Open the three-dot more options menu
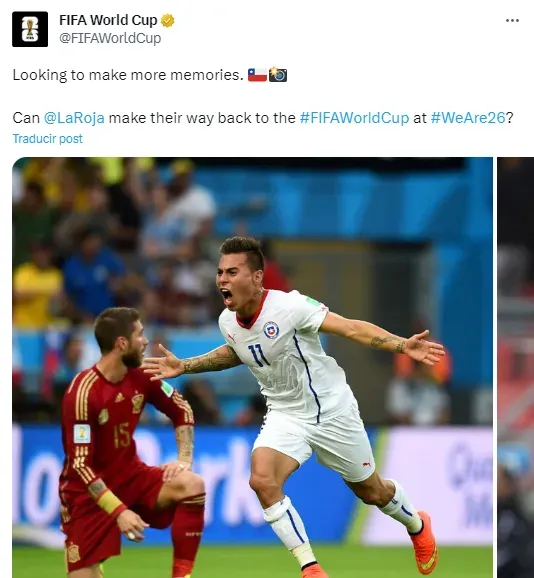534x578 pixels. click(512, 21)
